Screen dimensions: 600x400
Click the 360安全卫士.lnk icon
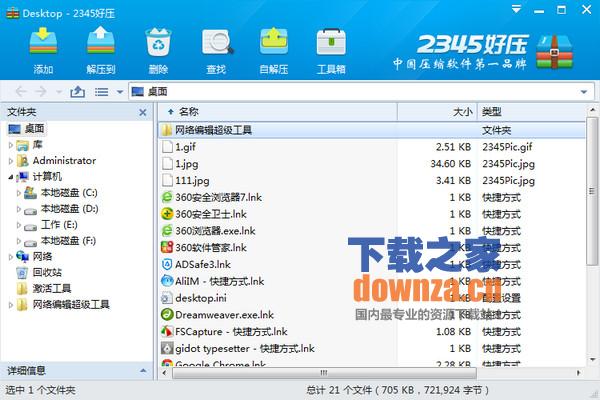167,214
